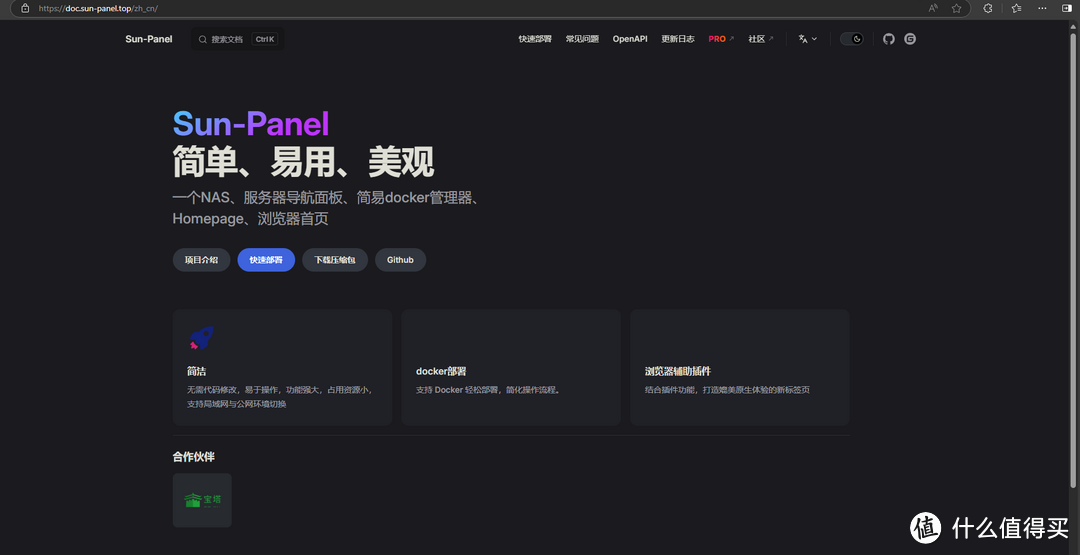The image size is (1080, 555).
Task: Open 常见问题 navigation item
Action: click(x=582, y=39)
